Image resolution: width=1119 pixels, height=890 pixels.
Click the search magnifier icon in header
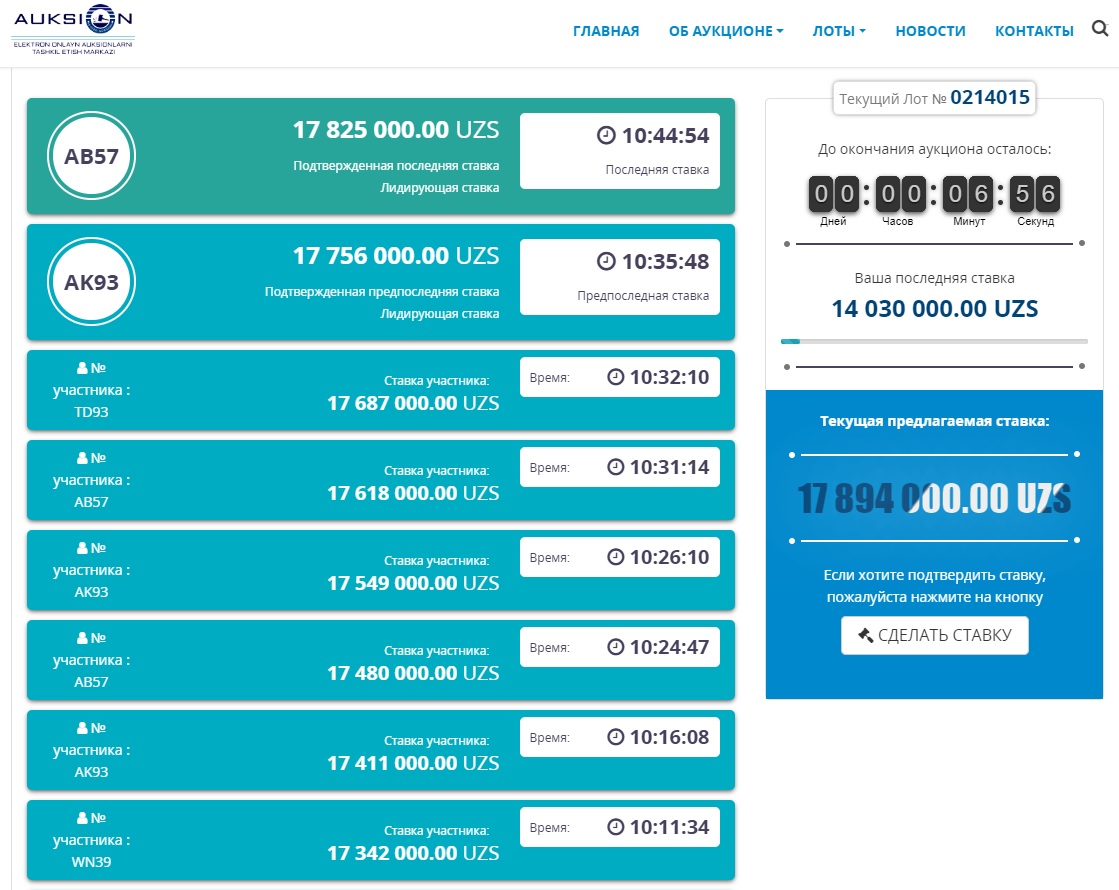point(1100,30)
